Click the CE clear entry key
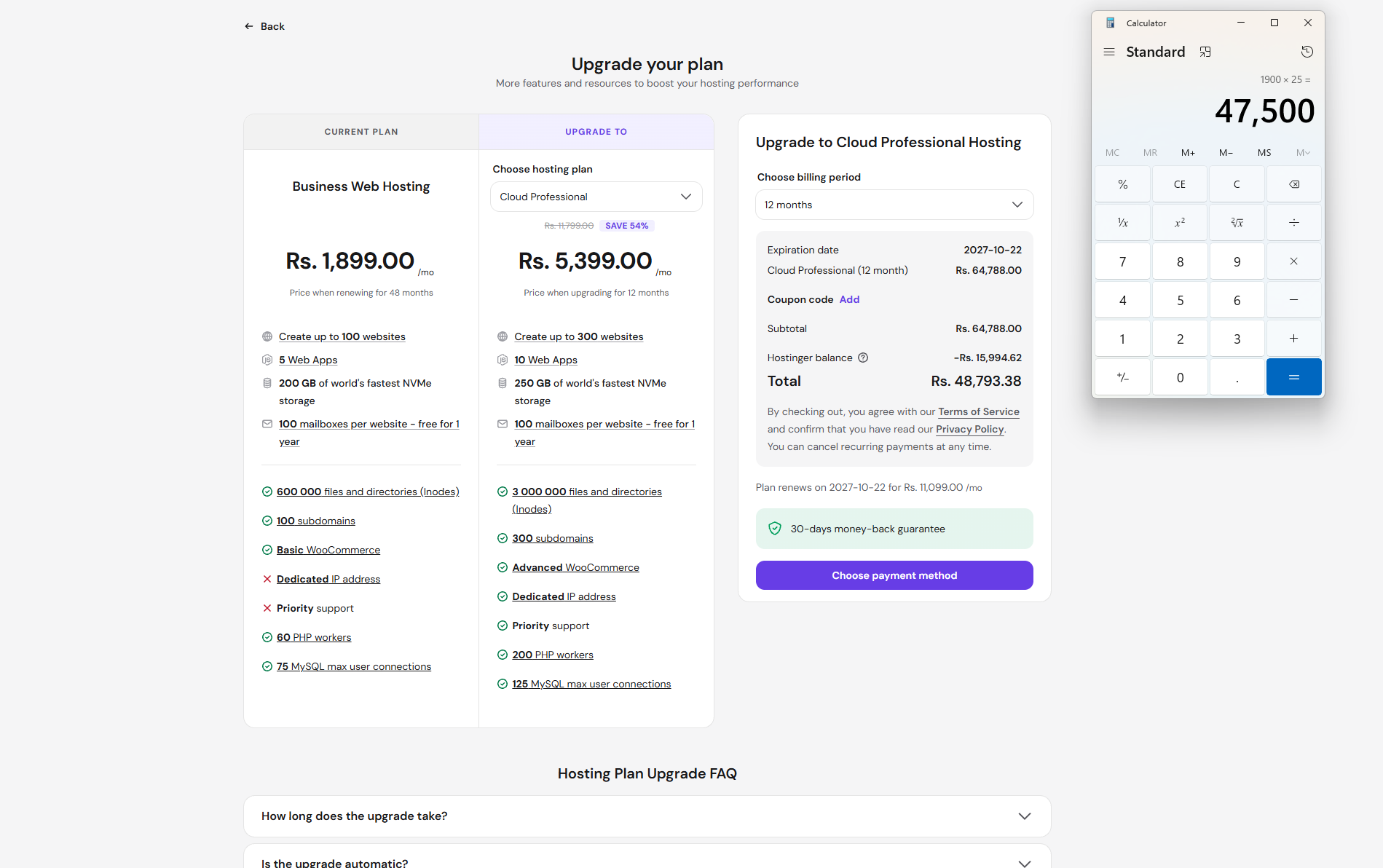Screen dimensions: 1383x868 tap(1180, 184)
